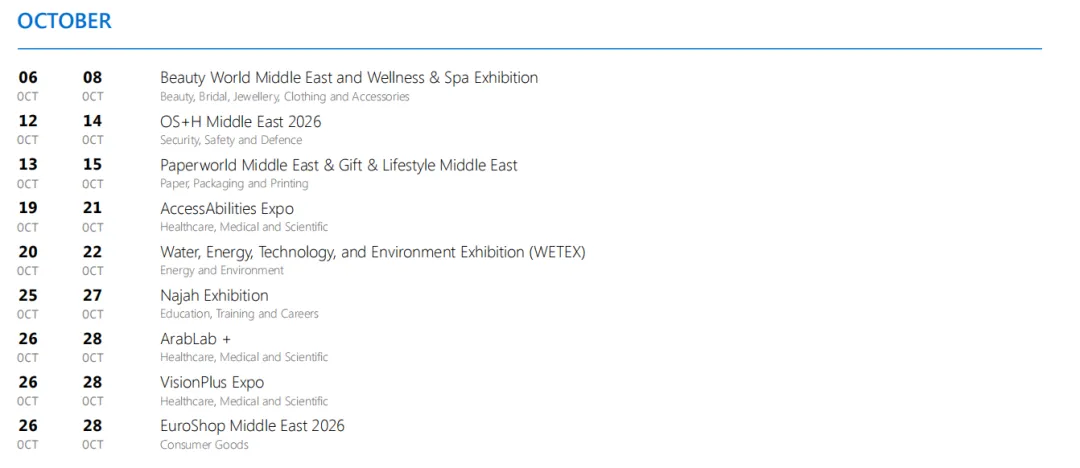This screenshot has width=1080, height=468.
Task: Open ArabLab + event
Action: (195, 339)
